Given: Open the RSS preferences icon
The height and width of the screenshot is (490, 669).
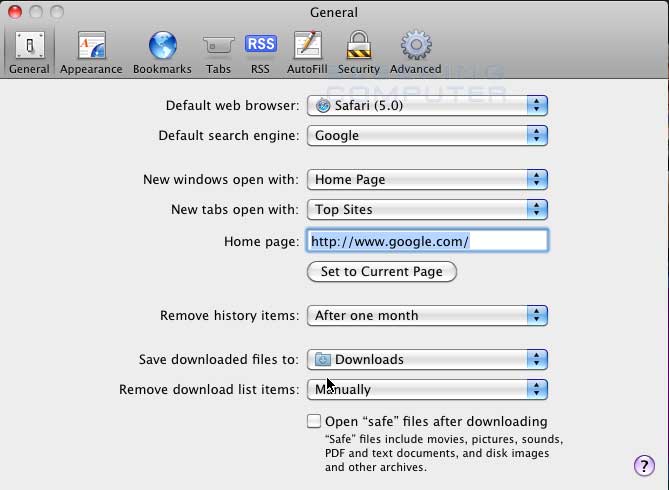Looking at the screenshot, I should (261, 44).
